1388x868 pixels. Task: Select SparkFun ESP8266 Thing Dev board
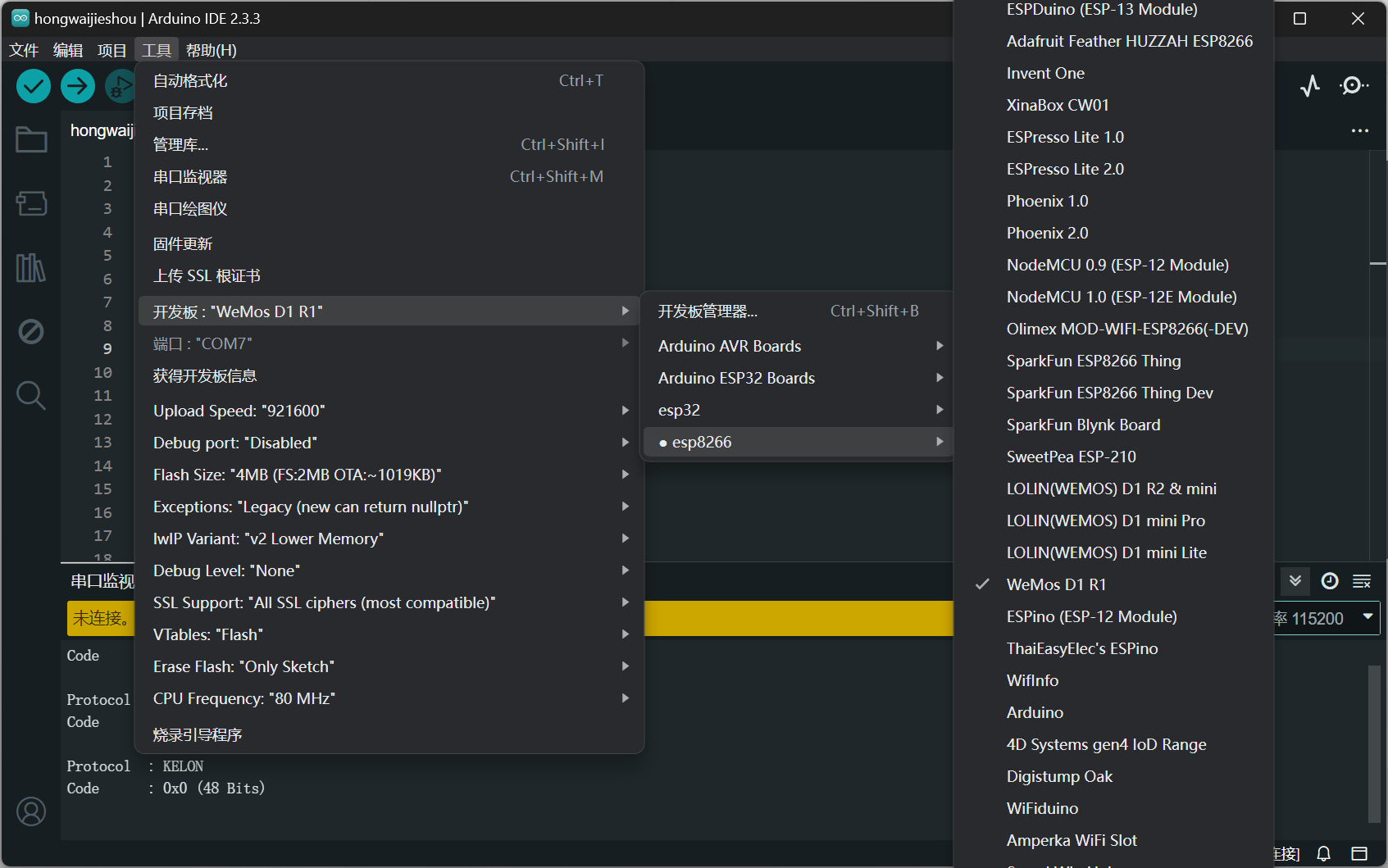click(x=1113, y=393)
